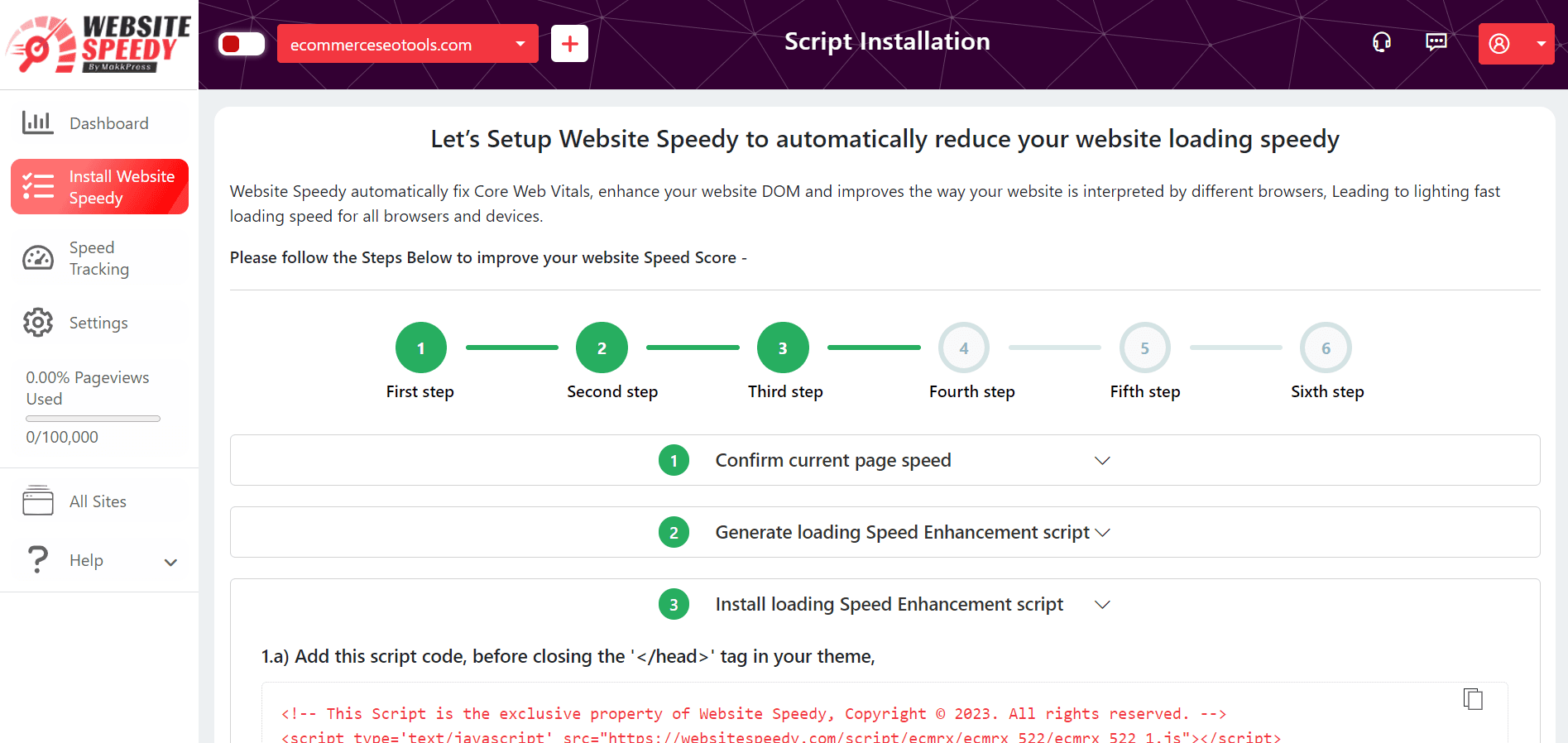Expand Confirm current page speed section
The width and height of the screenshot is (1568, 743).
point(885,460)
